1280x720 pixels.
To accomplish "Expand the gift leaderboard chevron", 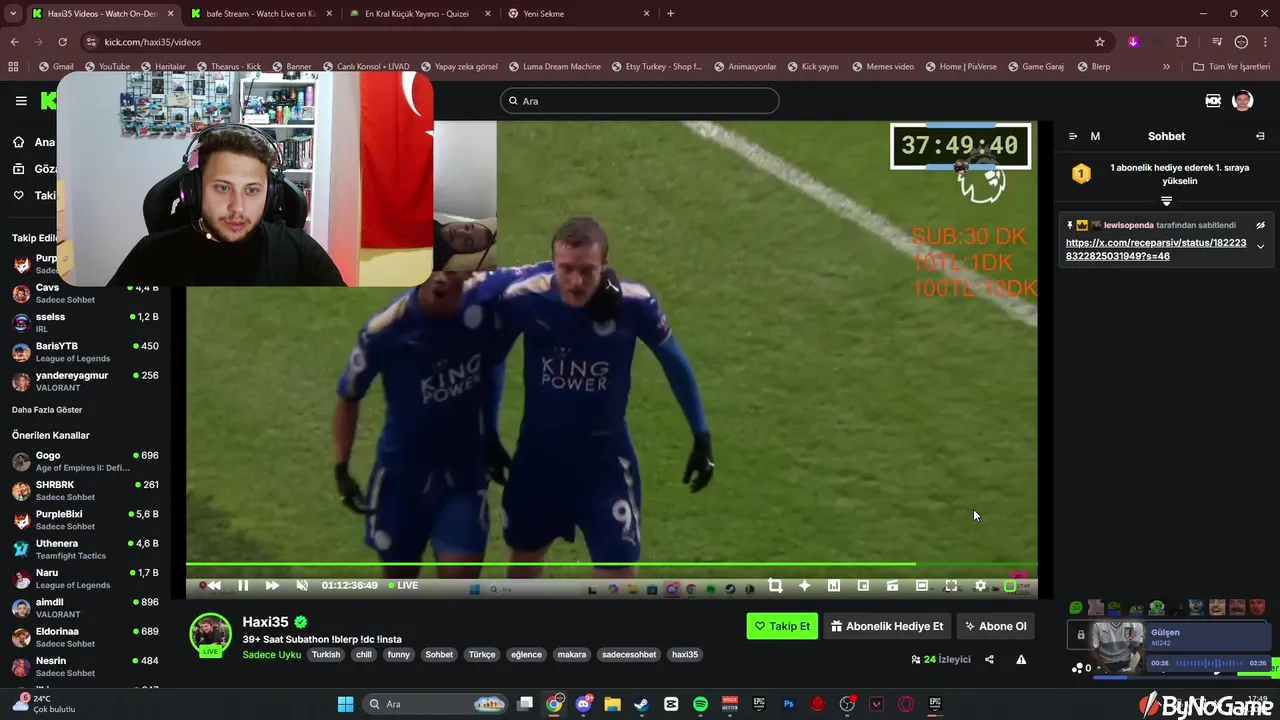I will point(1166,201).
